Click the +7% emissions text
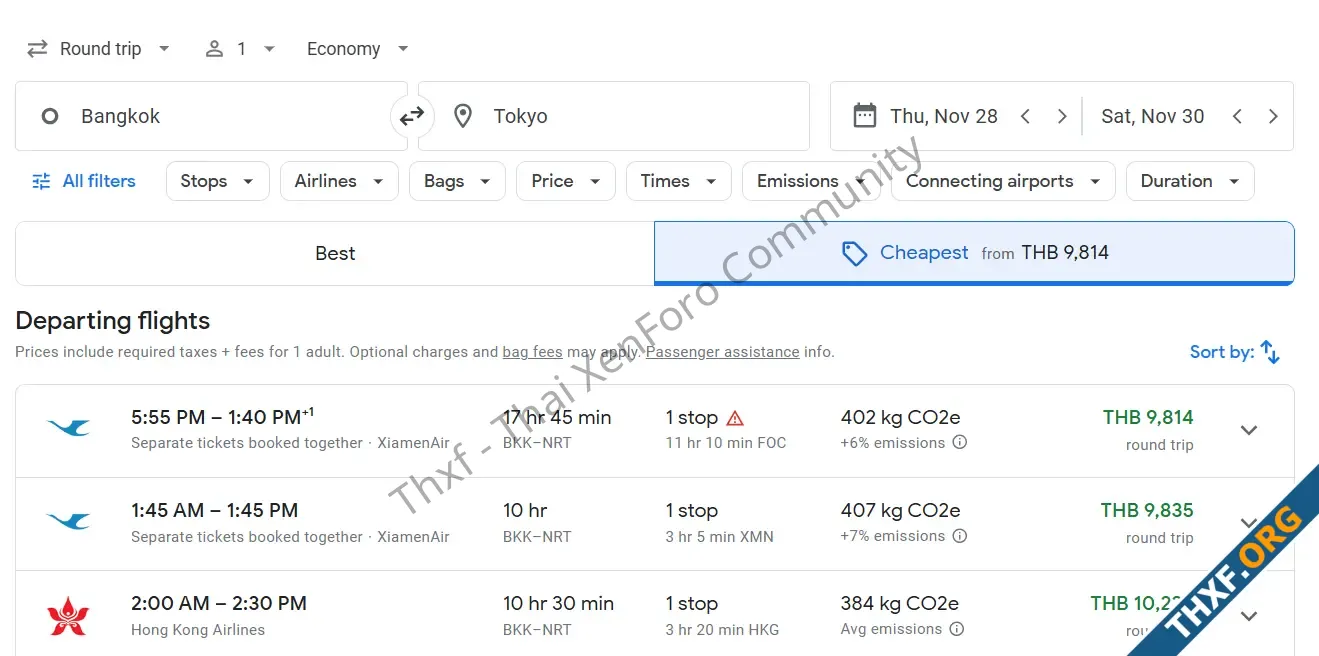 (893, 536)
